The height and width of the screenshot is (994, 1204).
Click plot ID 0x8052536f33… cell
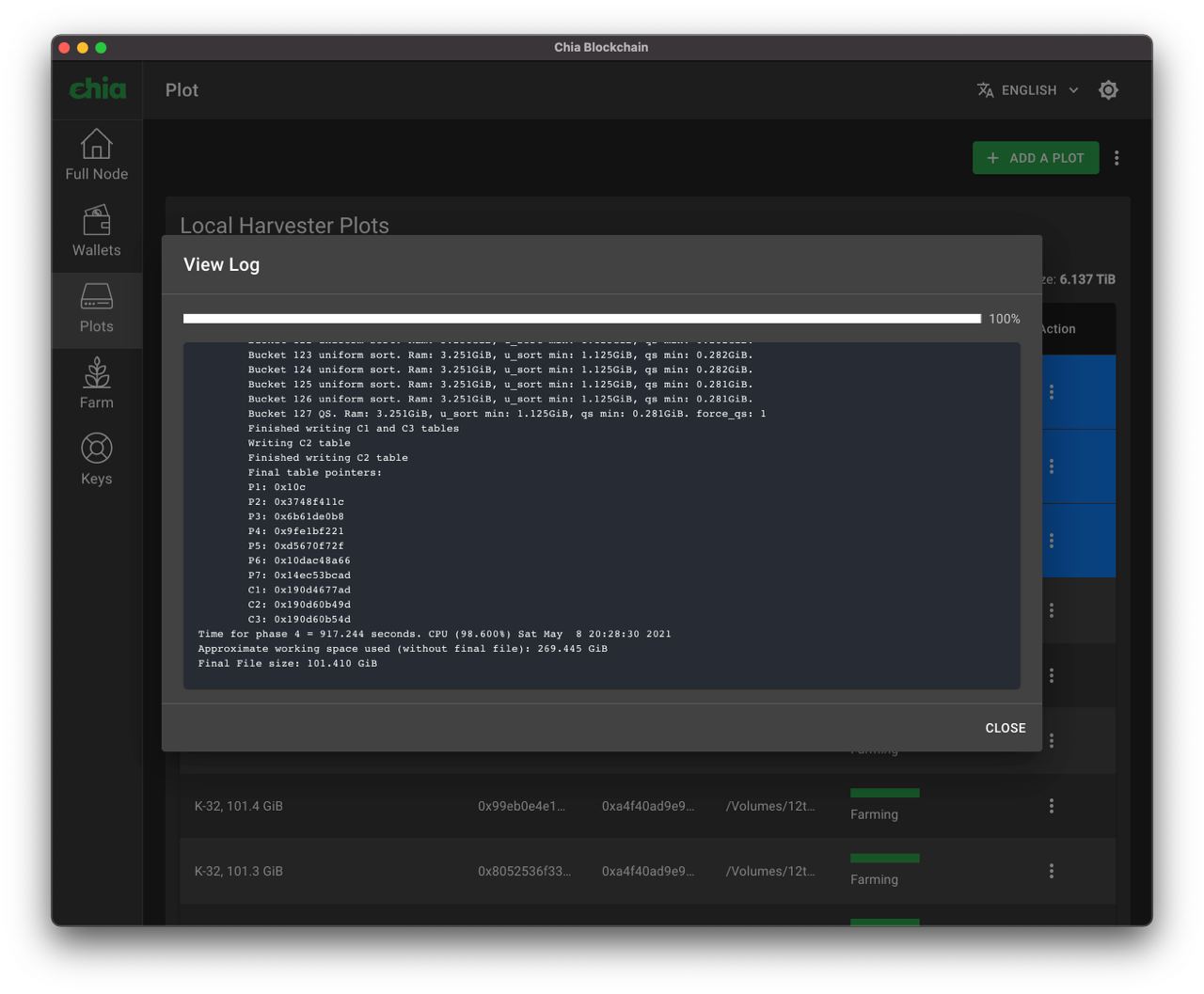click(x=524, y=871)
